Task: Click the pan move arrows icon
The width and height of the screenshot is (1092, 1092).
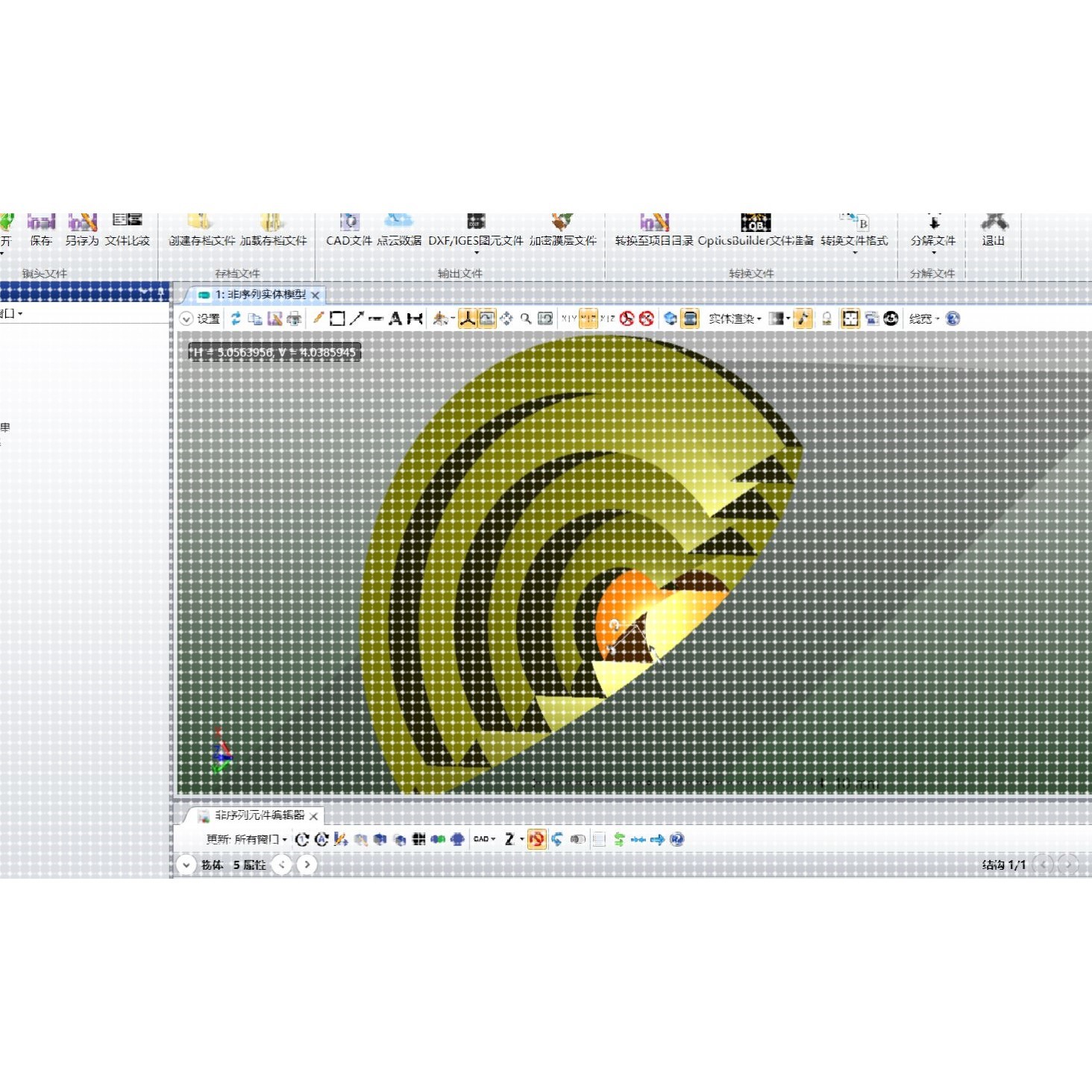Action: (506, 318)
